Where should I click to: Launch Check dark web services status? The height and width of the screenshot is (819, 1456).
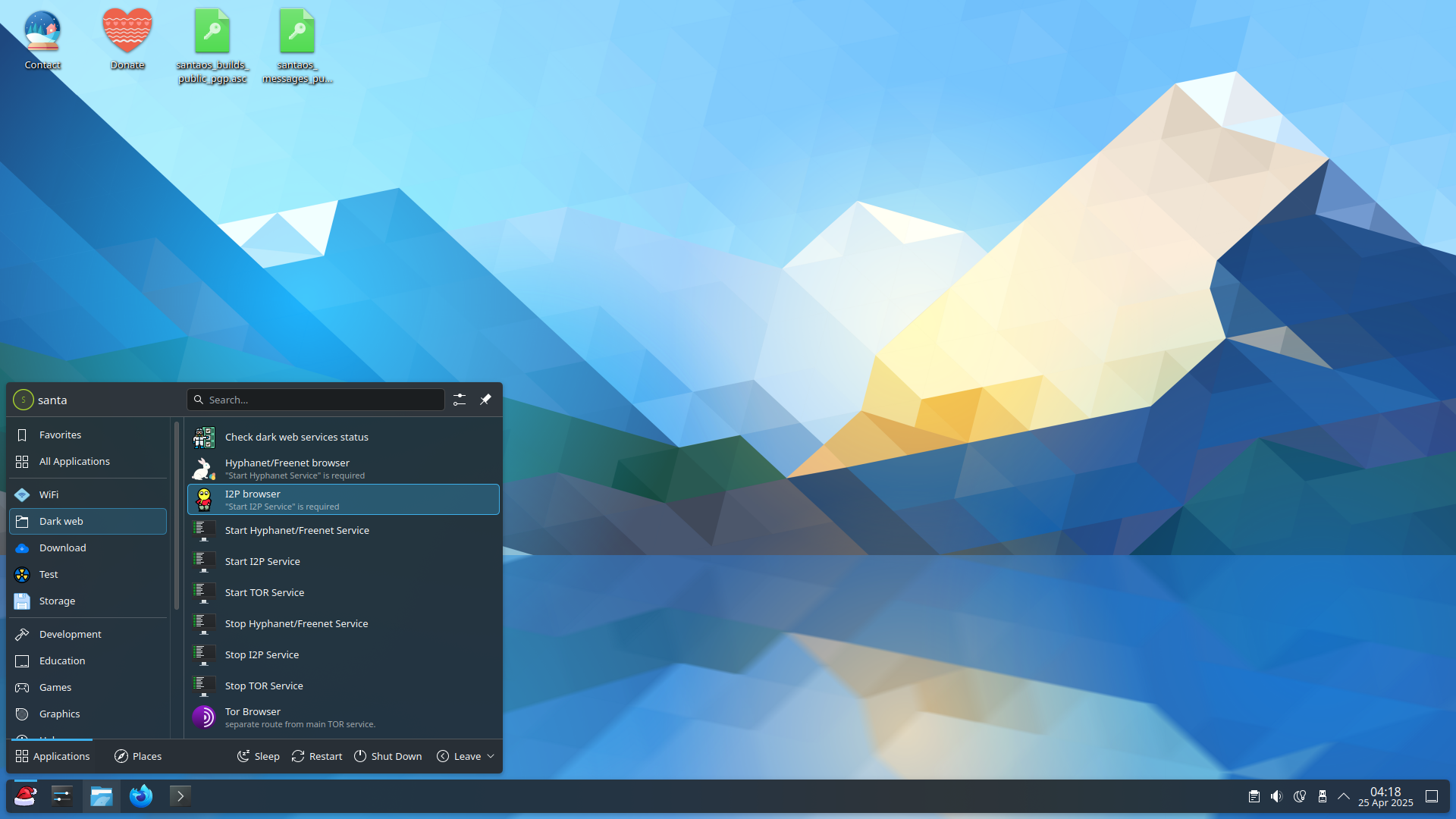pos(344,437)
